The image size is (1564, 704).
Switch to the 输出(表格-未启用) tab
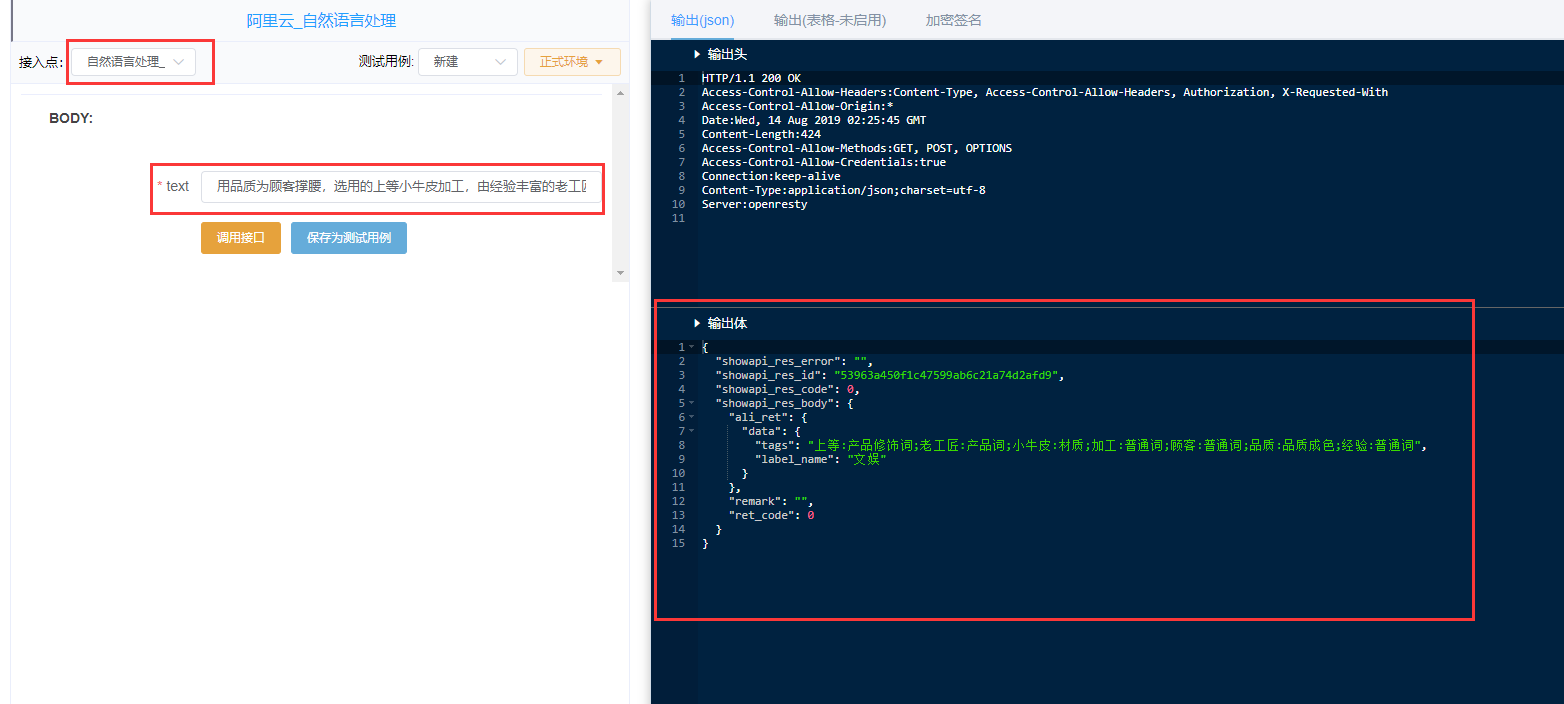(829, 20)
